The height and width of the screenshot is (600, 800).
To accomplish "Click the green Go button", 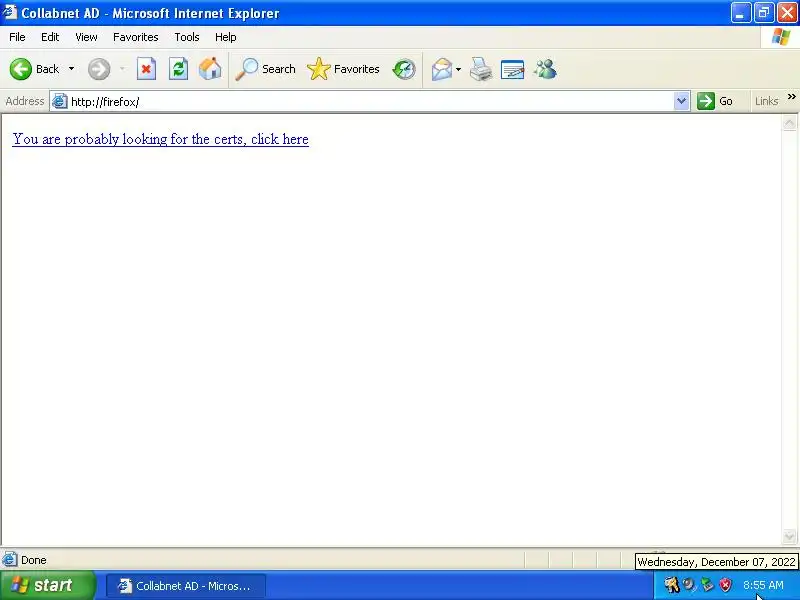I will pyautogui.click(x=715, y=101).
